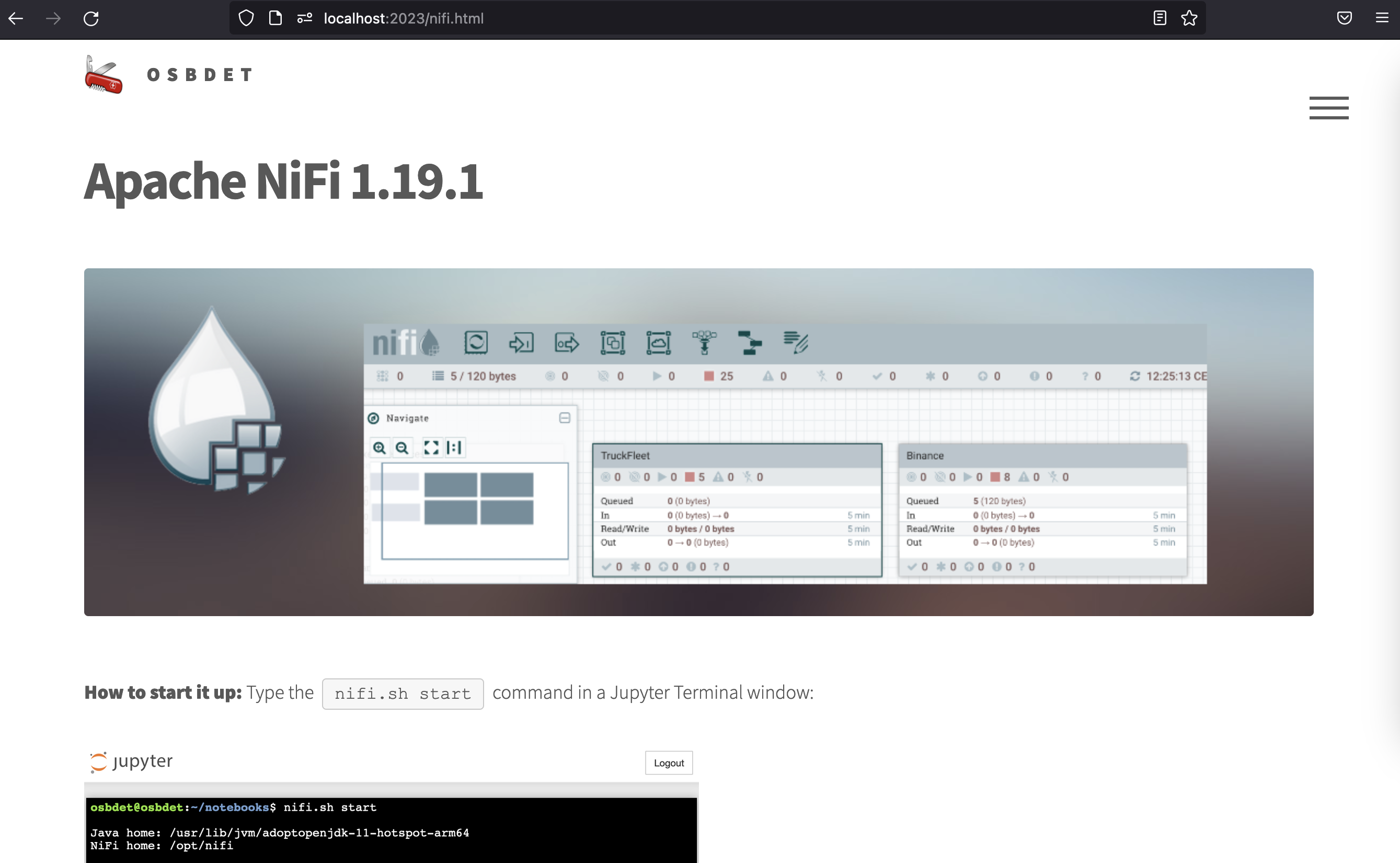
Task: Click the nifi.sh start code snippet
Action: (403, 694)
